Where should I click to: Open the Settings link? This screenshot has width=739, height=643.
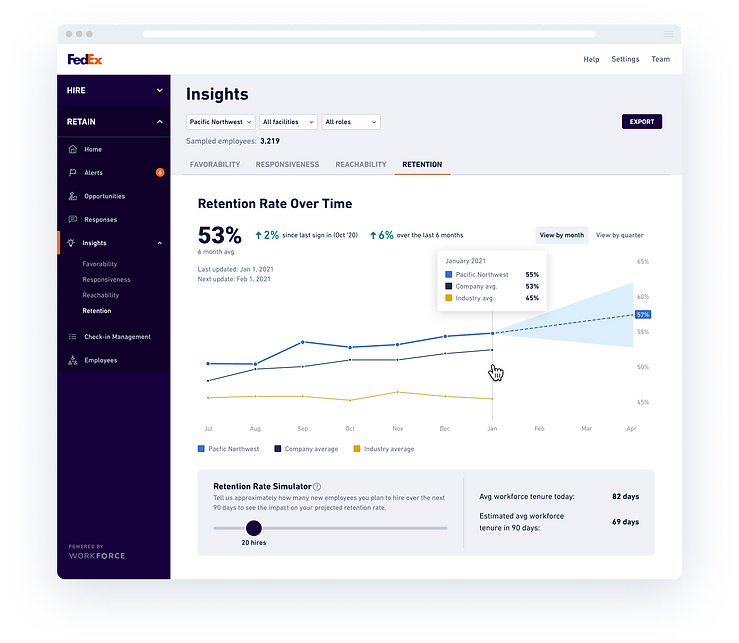pyautogui.click(x=625, y=59)
